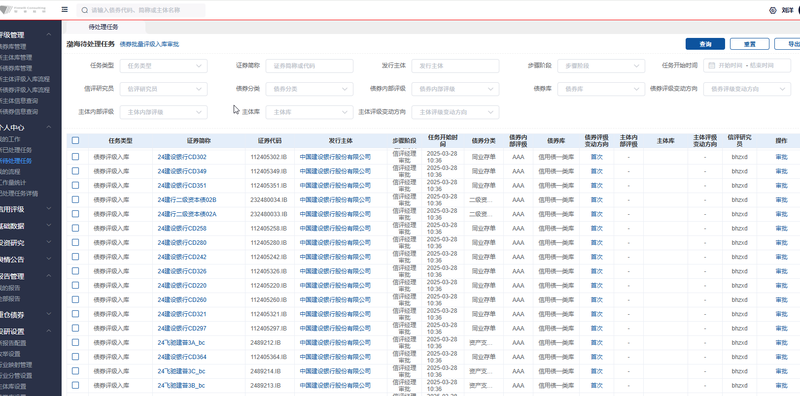Open the 债券评级变动方向 dropdown

pos(747,89)
